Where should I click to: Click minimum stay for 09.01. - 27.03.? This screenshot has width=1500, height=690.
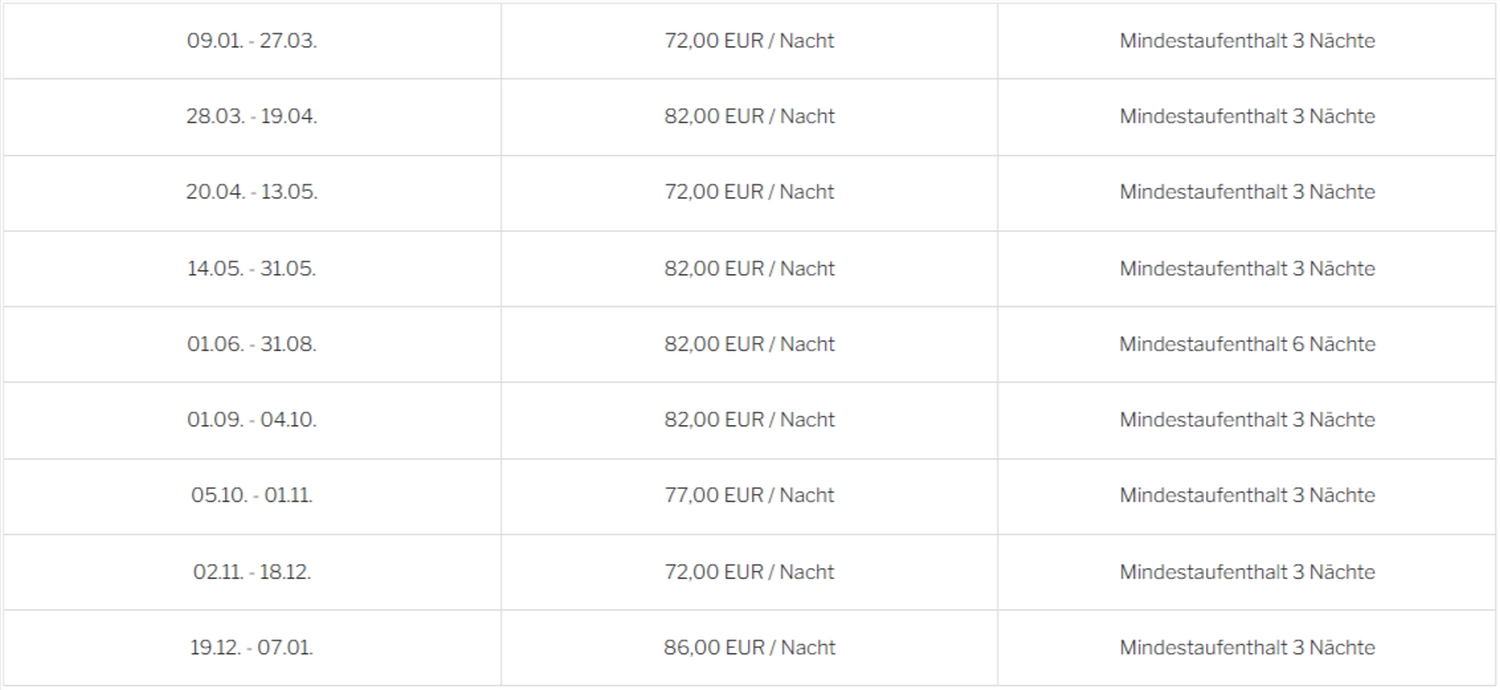pyautogui.click(x=1247, y=41)
